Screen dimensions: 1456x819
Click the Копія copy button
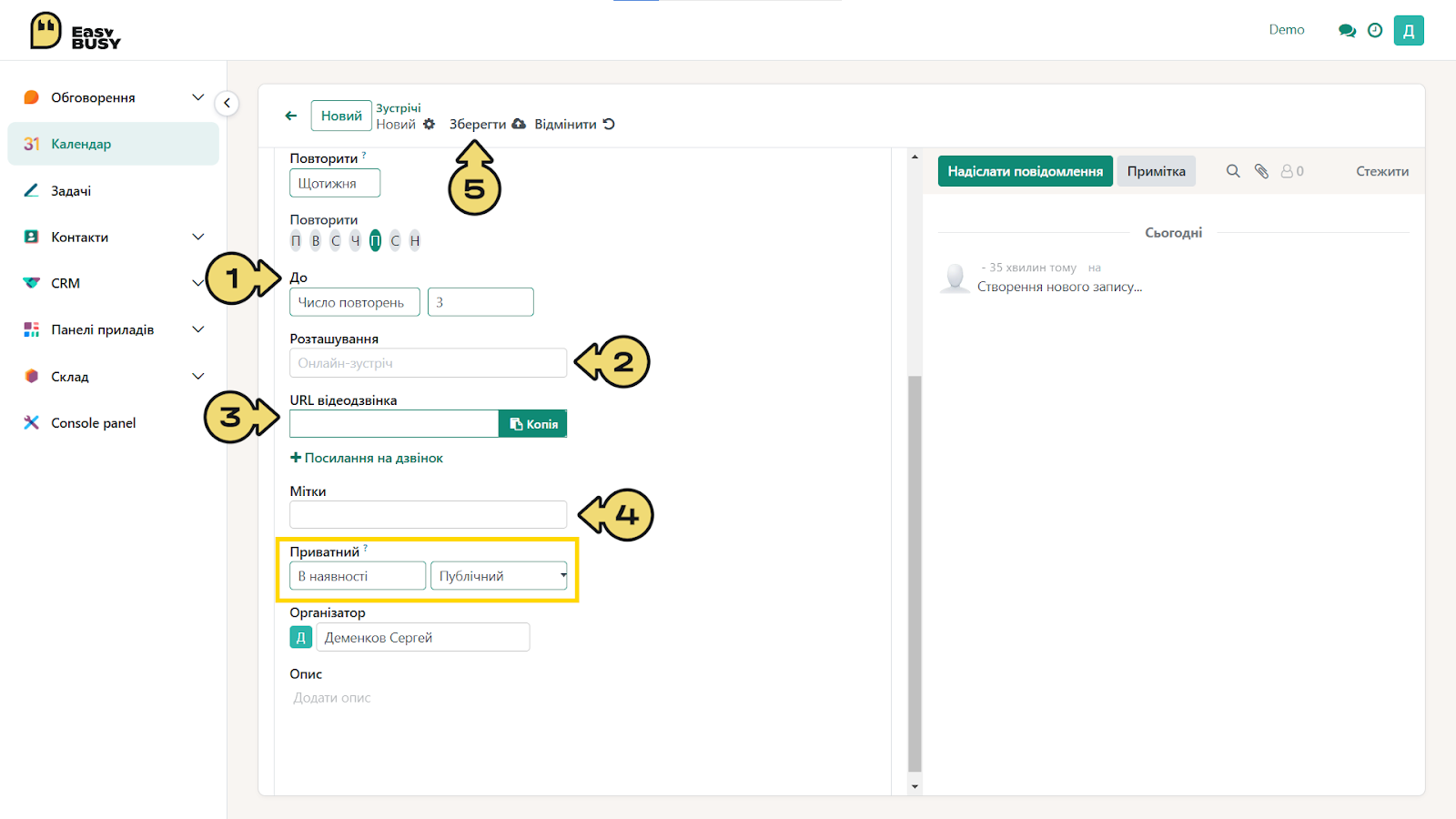533,424
